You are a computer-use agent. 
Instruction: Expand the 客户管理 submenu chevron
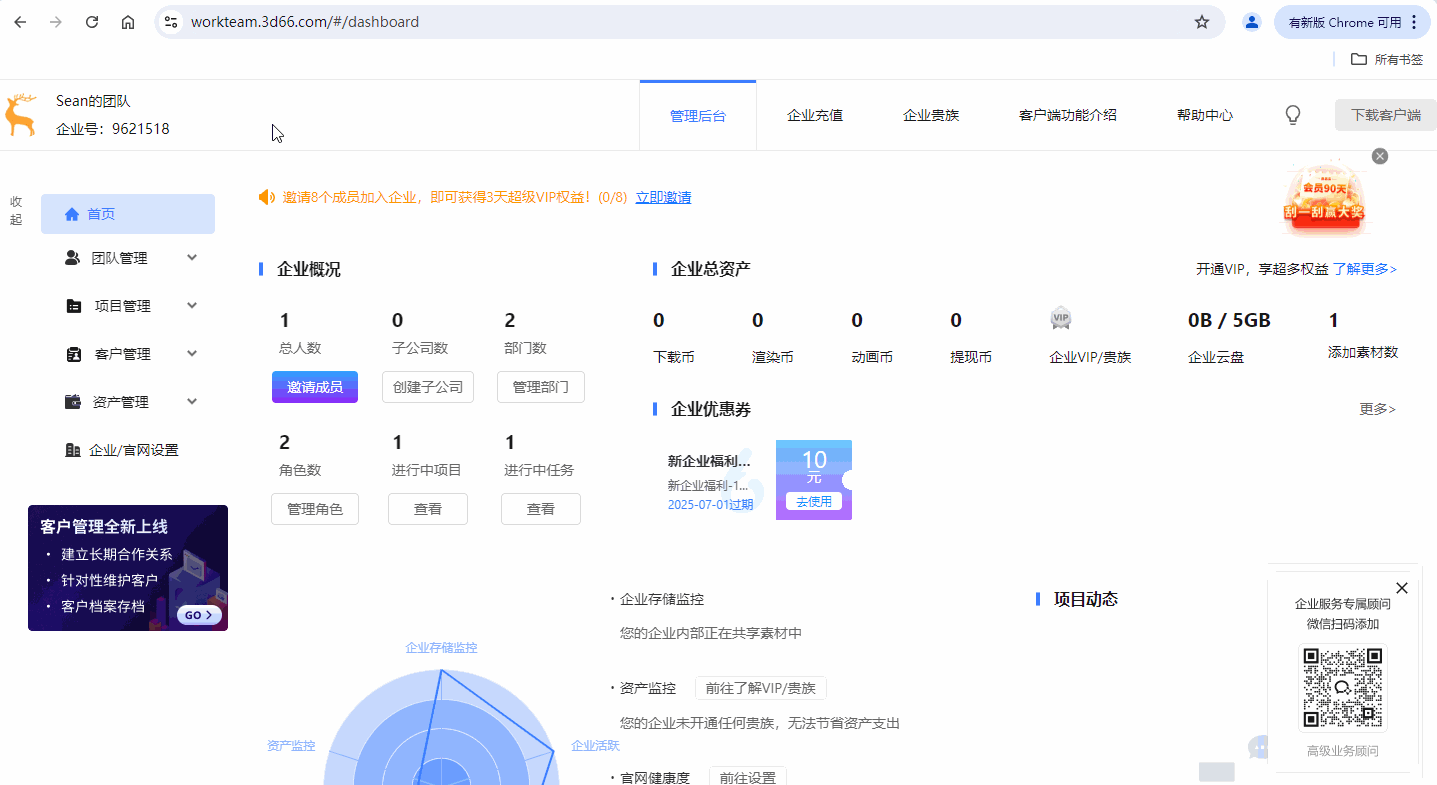192,353
